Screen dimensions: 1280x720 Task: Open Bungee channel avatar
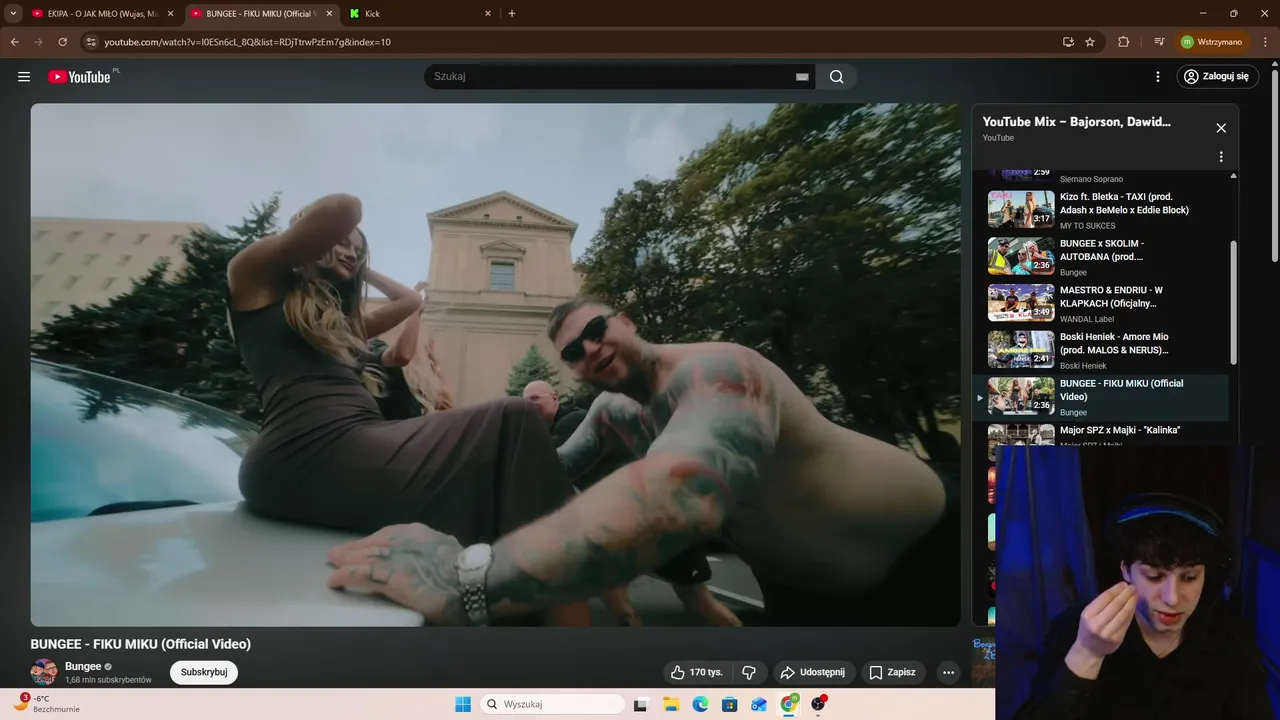tap(44, 672)
